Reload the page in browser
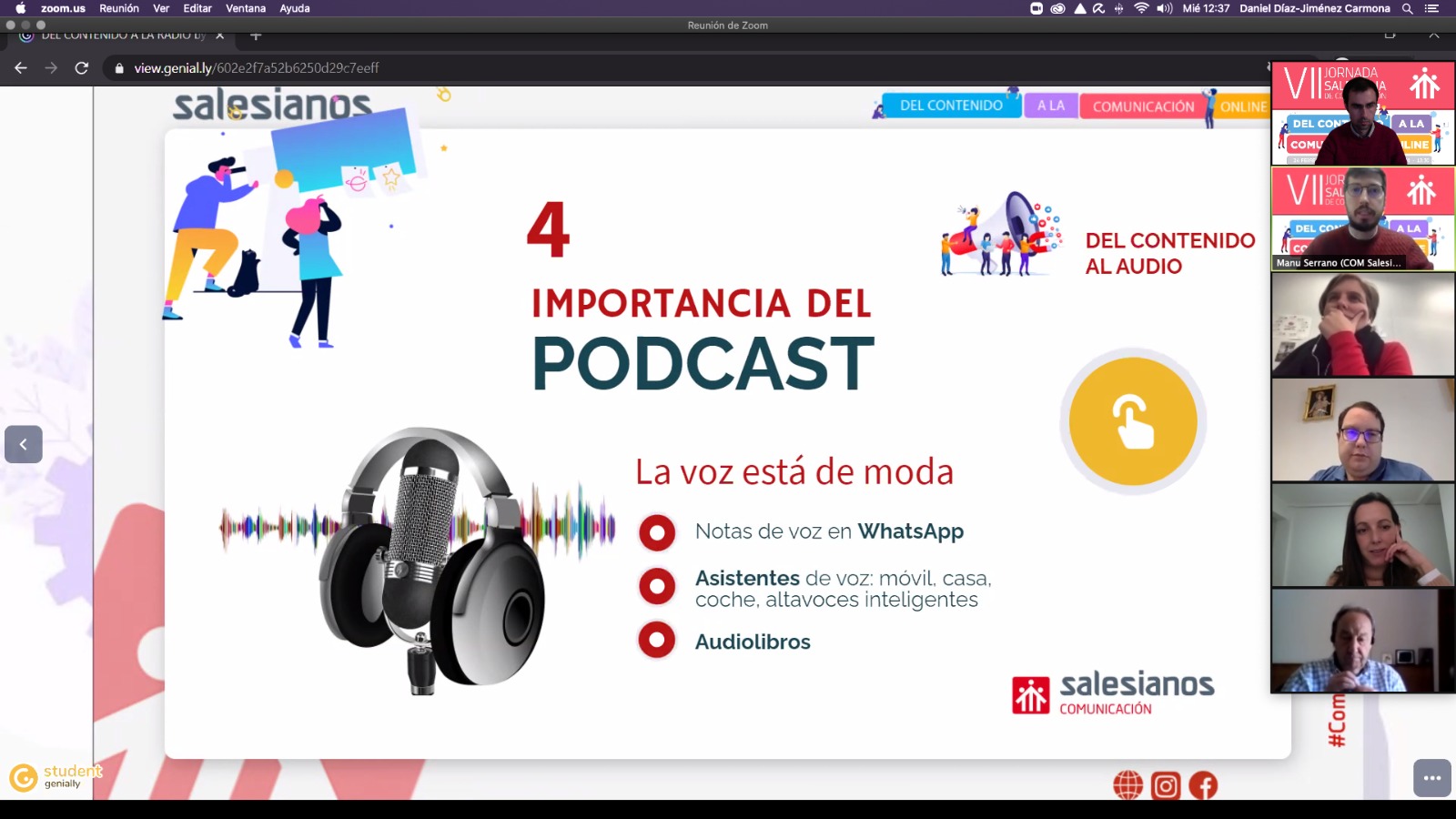This screenshot has height=819, width=1456. 82,67
